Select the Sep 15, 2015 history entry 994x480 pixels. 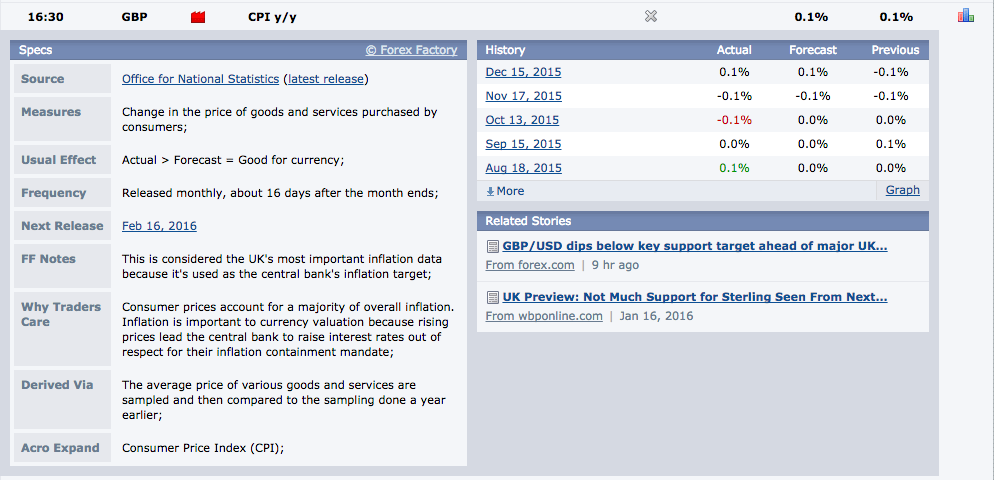pos(523,144)
